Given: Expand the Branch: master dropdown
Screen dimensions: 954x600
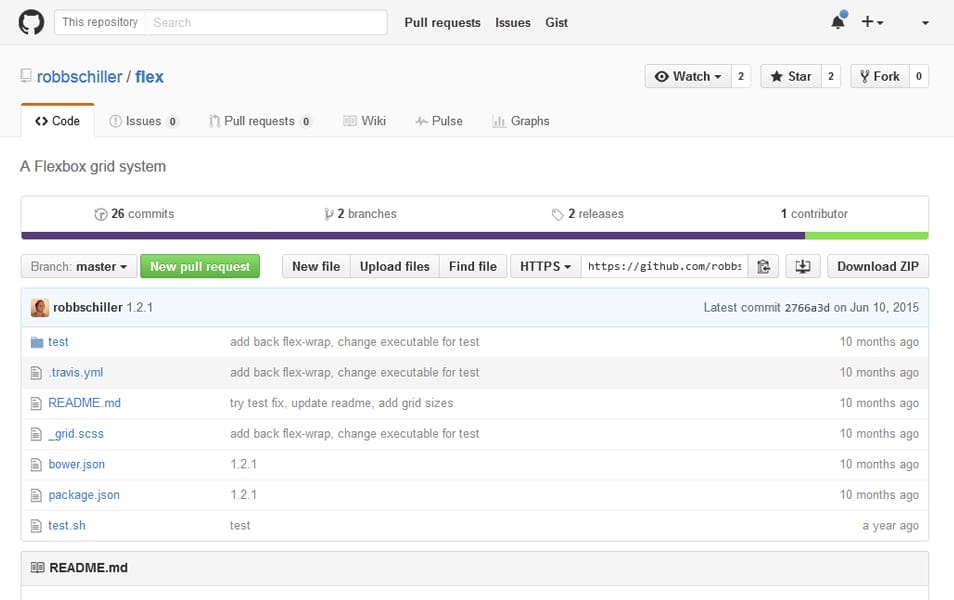Looking at the screenshot, I should coord(79,267).
